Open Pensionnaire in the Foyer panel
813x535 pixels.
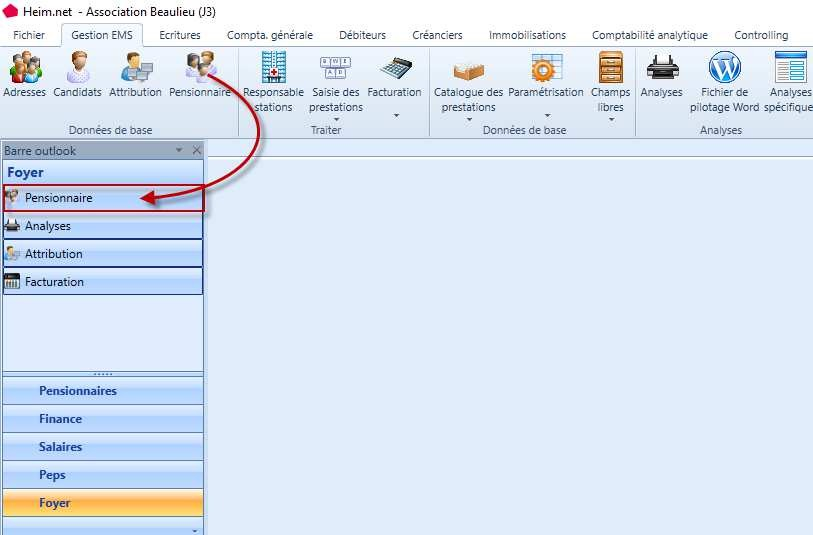(x=103, y=198)
